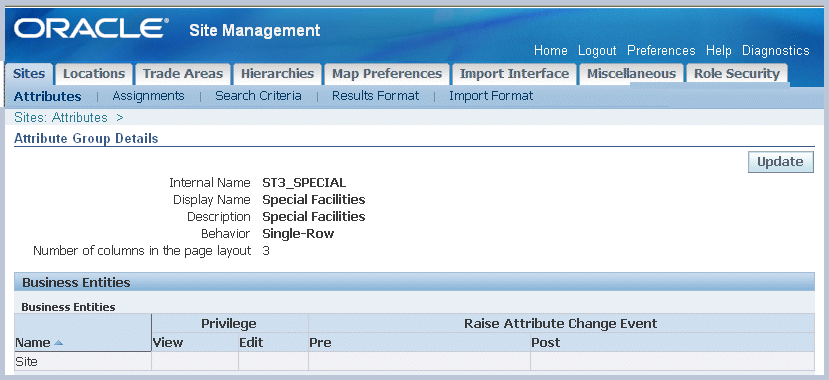This screenshot has width=829, height=380.
Task: Click the Attribute Group Details heading
Action: coord(86,138)
